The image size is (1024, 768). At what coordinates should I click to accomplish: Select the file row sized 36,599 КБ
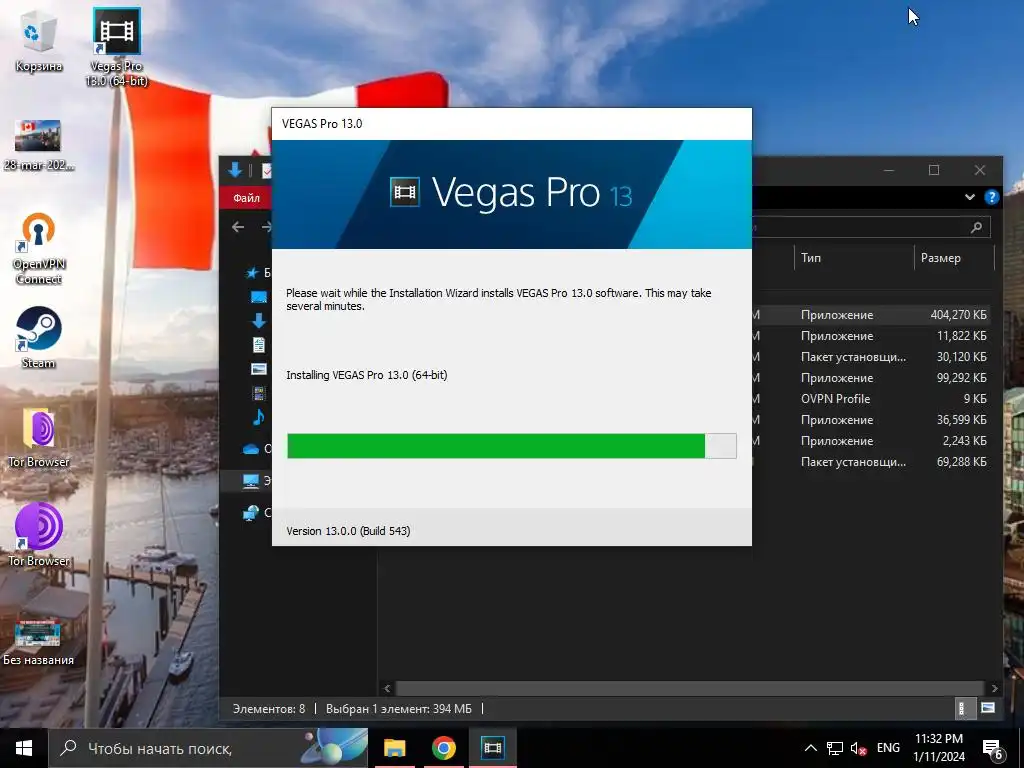tap(871, 419)
